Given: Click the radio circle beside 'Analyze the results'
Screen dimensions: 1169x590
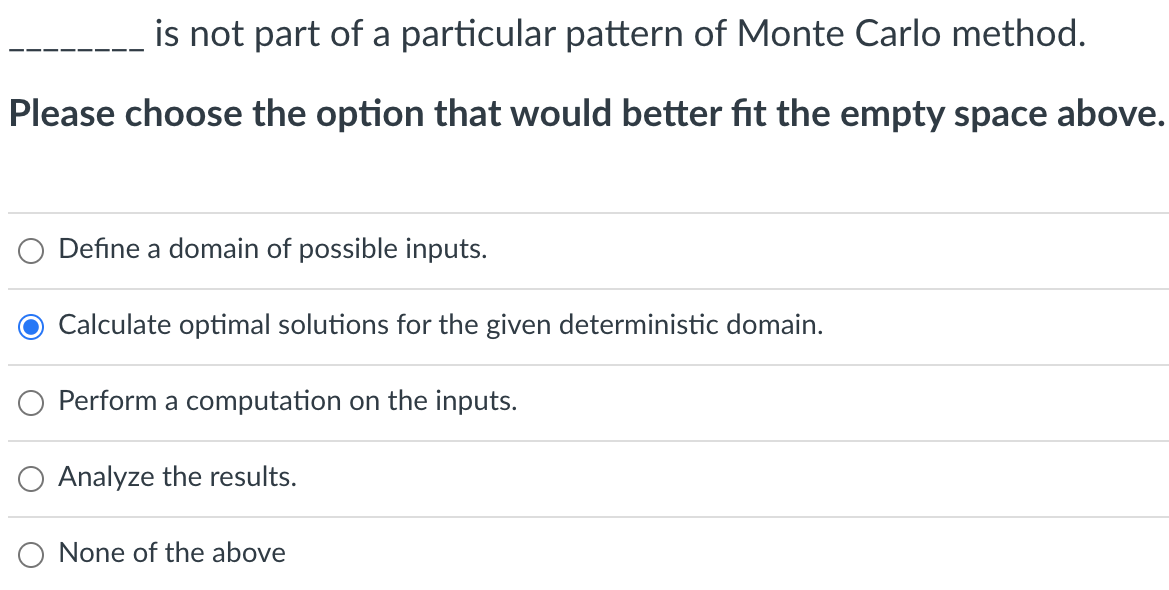Looking at the screenshot, I should coord(30,478).
